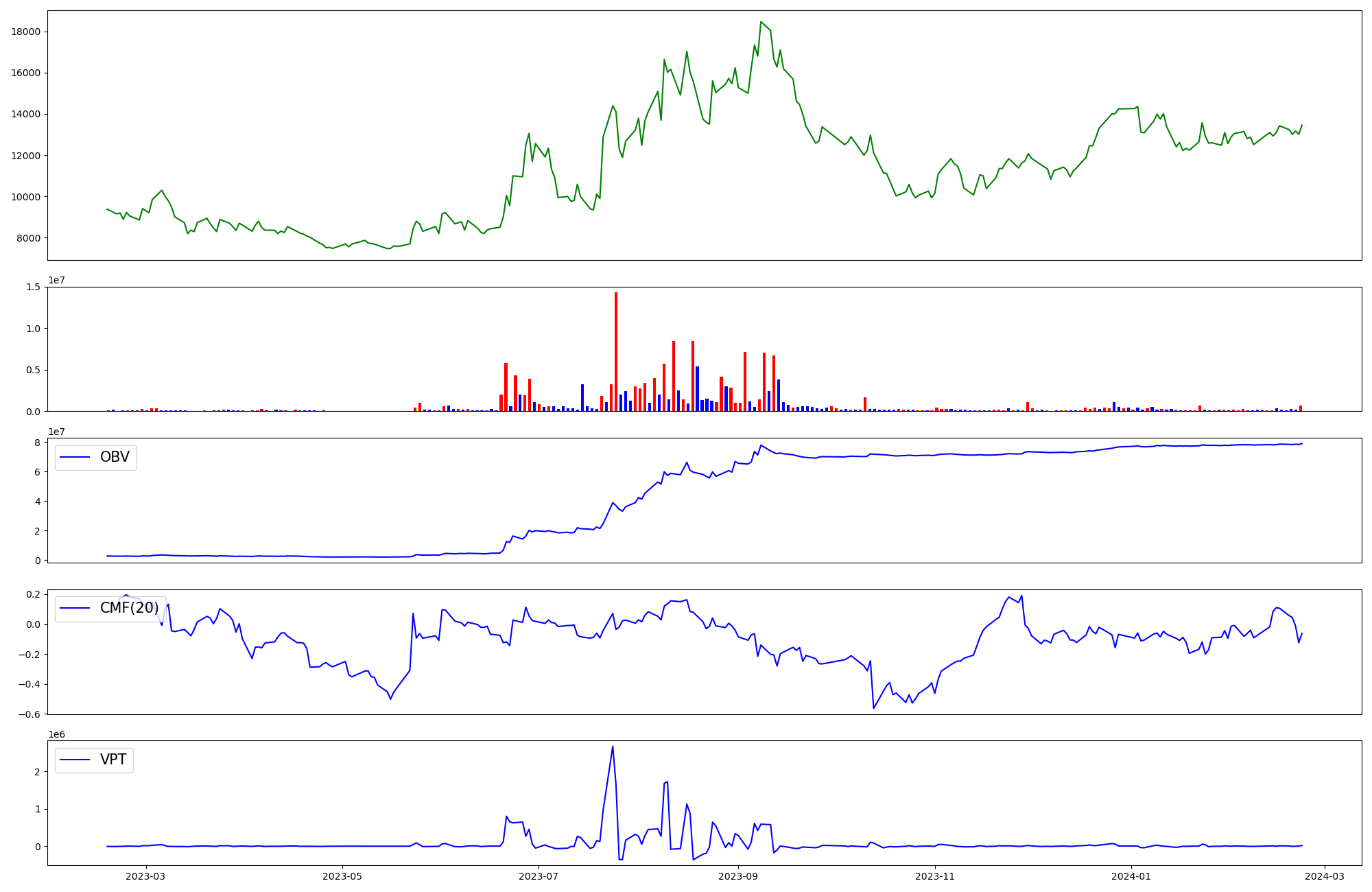Click the OBV legend entry
1372x892 pixels.
click(96, 457)
